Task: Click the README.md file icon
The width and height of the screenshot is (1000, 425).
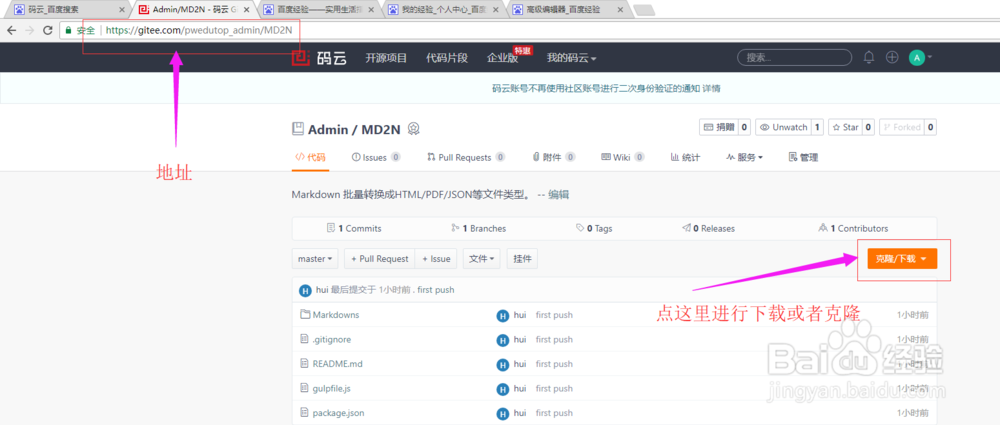Action: coord(304,363)
